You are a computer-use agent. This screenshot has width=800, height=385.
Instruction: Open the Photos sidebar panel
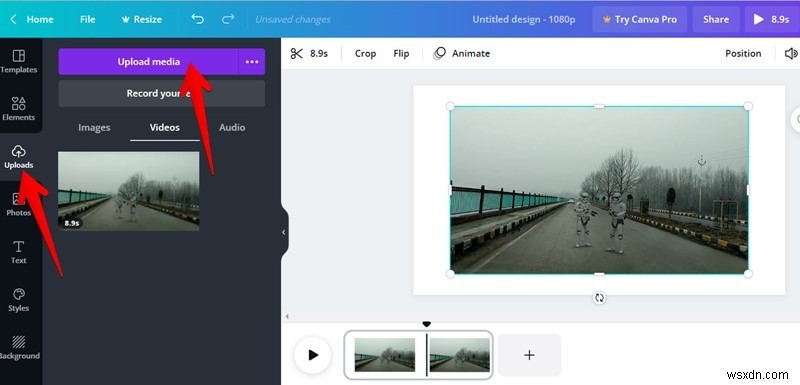pyautogui.click(x=18, y=204)
